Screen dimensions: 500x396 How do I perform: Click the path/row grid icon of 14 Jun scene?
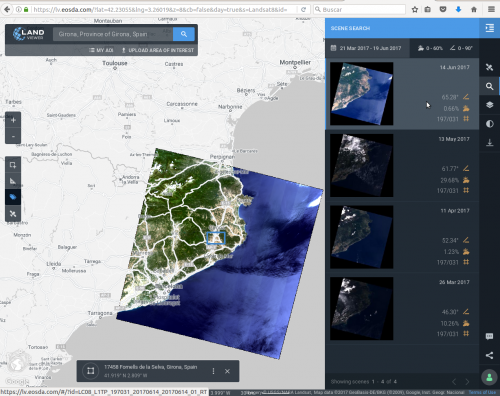pyautogui.click(x=466, y=119)
